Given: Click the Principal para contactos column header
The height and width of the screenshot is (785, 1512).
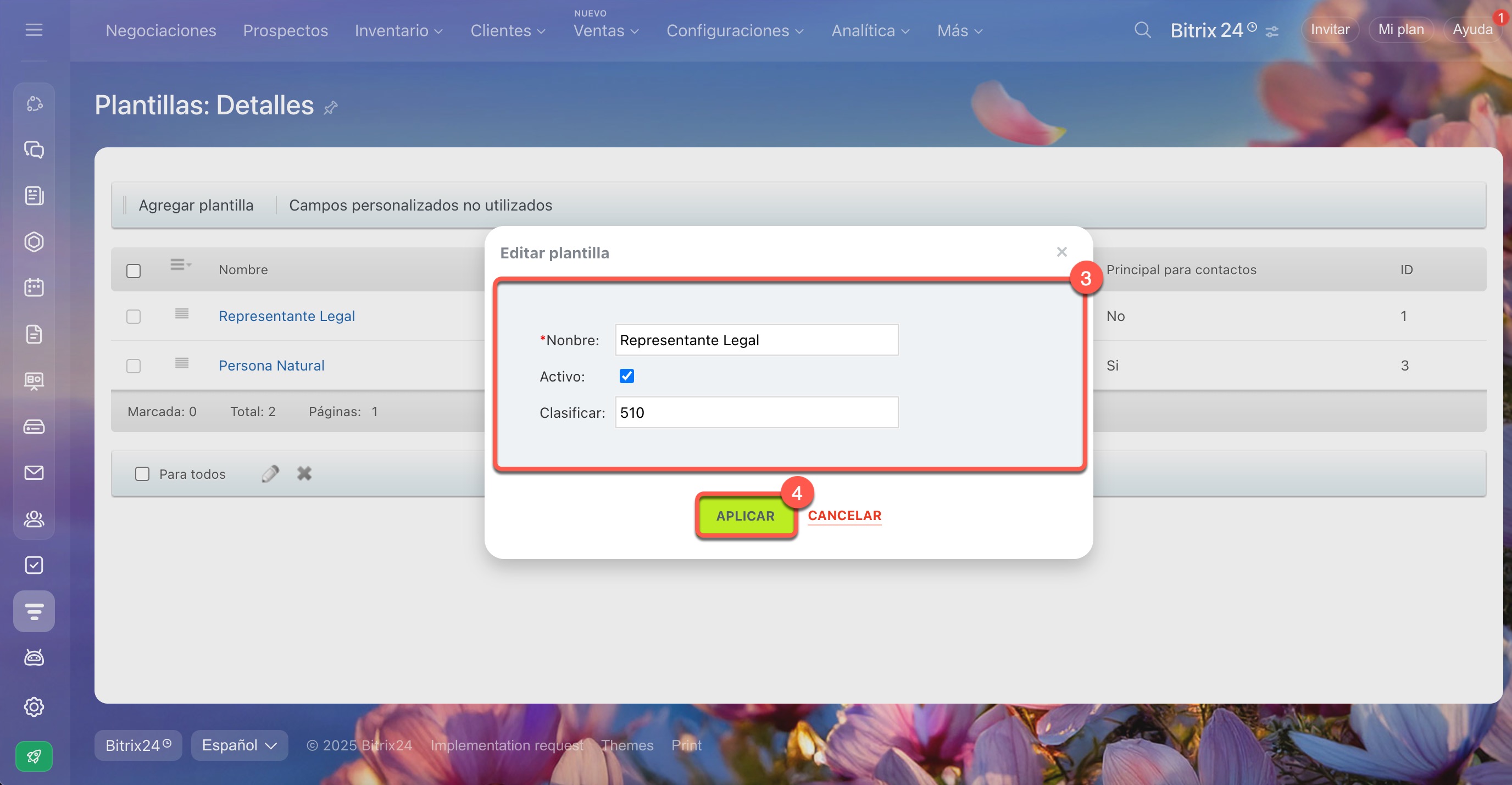Looking at the screenshot, I should click(x=1181, y=269).
